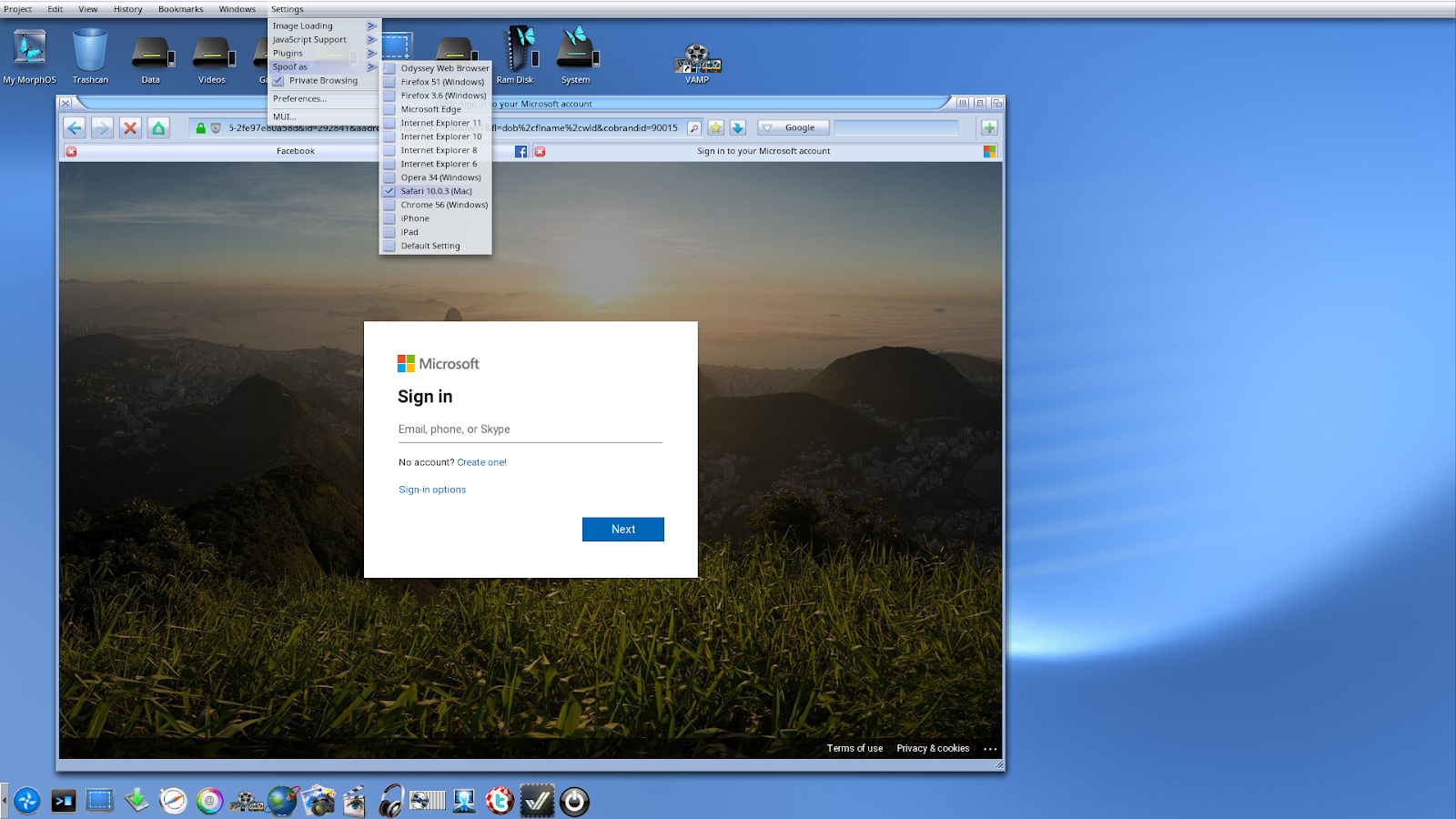Select Default Setting spoof option
Screen dimensions: 1456x819
[436, 246]
